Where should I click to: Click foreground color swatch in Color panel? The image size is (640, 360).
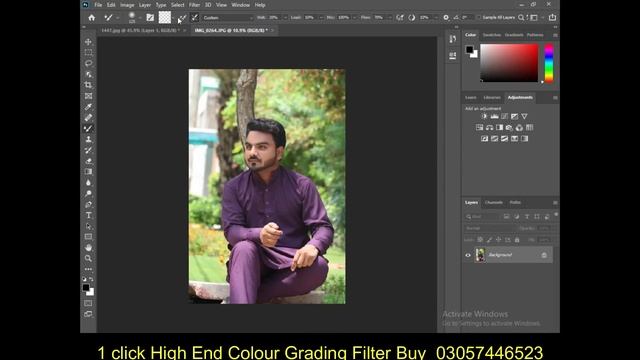click(x=469, y=49)
